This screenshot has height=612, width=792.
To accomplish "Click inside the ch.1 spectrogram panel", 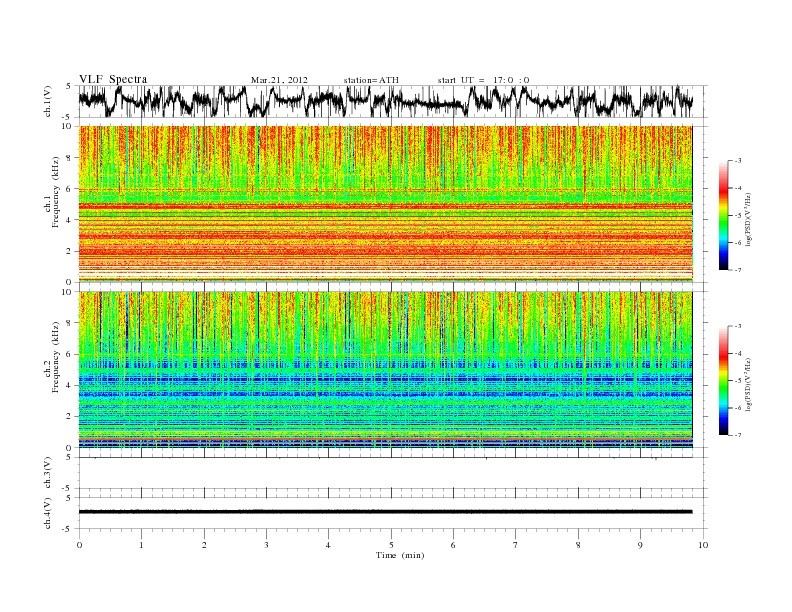I will [x=386, y=204].
